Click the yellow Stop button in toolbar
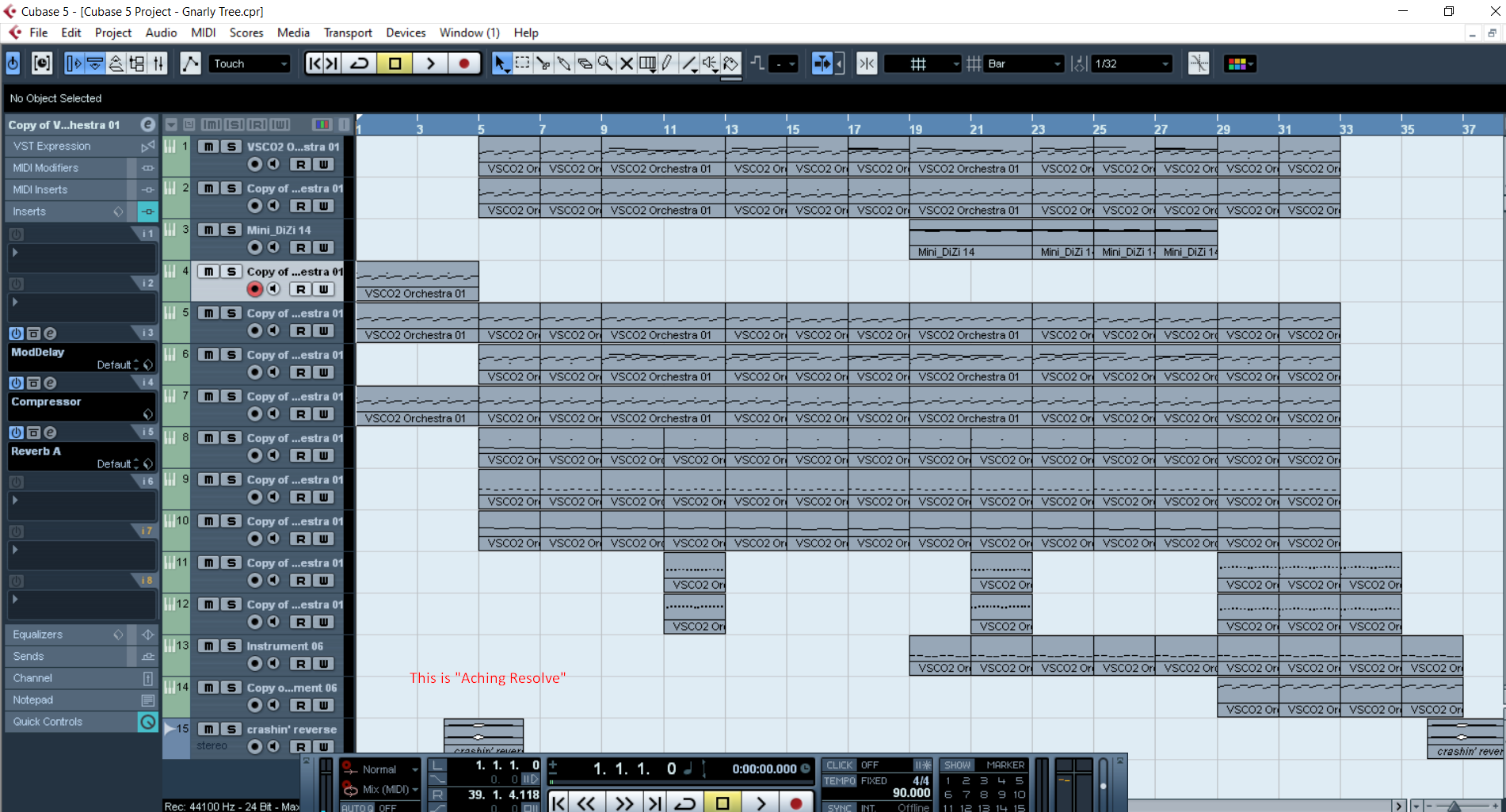 [395, 63]
